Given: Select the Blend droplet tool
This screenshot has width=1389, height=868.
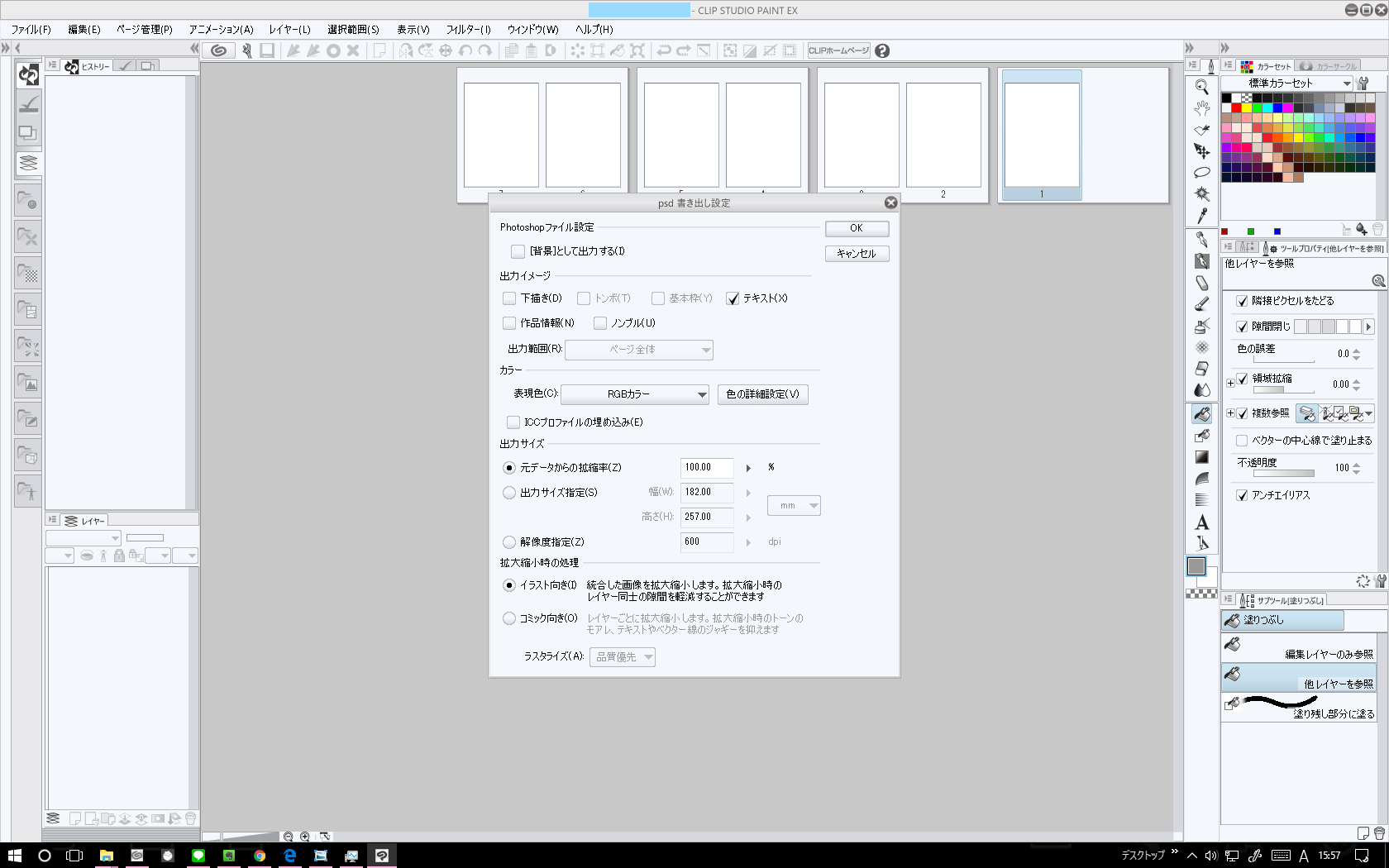Looking at the screenshot, I should point(1202,389).
